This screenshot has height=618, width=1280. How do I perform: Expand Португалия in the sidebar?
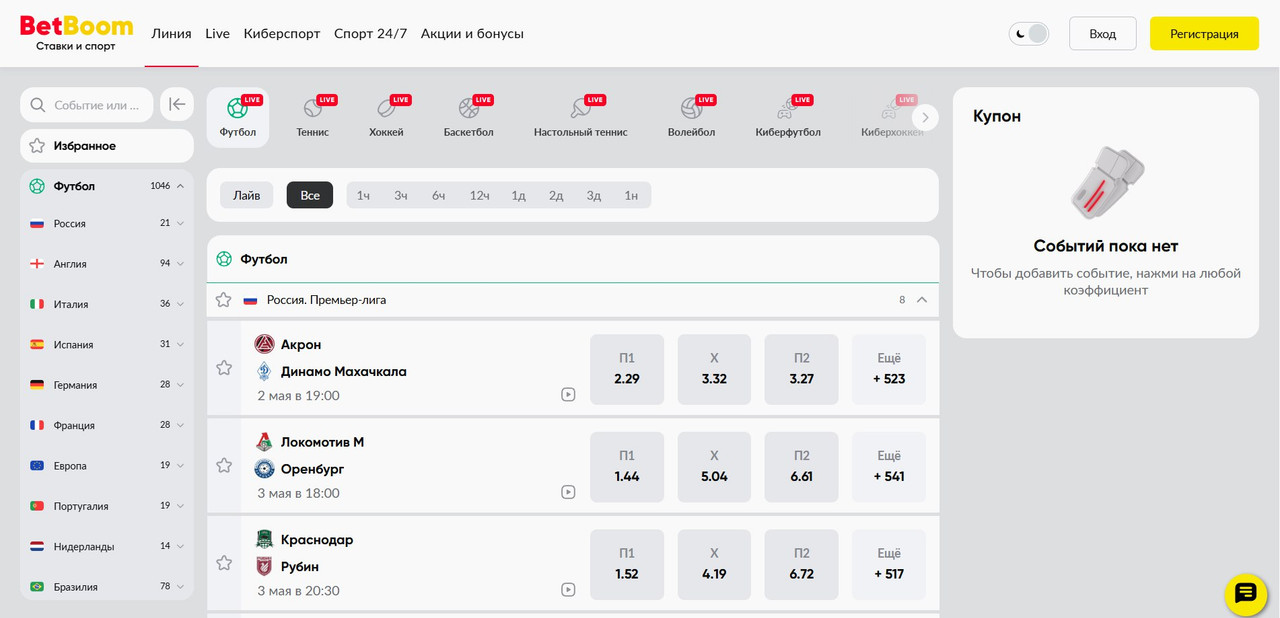coord(107,506)
